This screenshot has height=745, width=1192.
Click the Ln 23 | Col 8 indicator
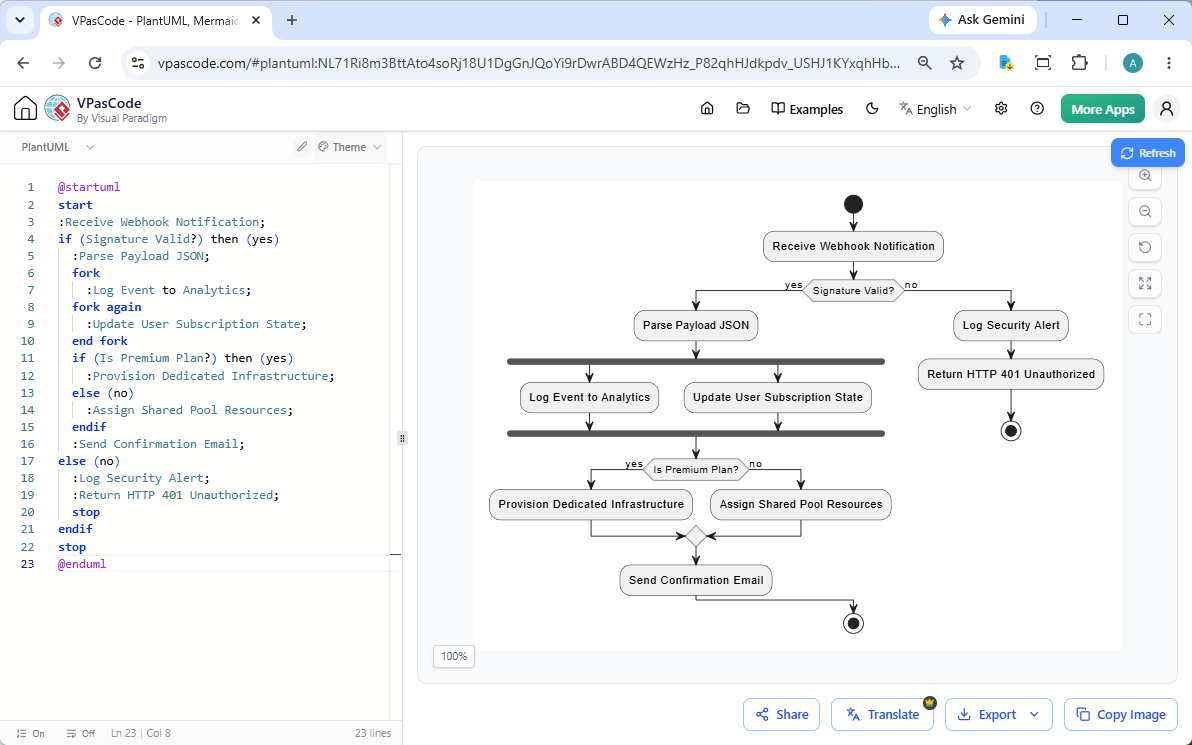coord(141,734)
